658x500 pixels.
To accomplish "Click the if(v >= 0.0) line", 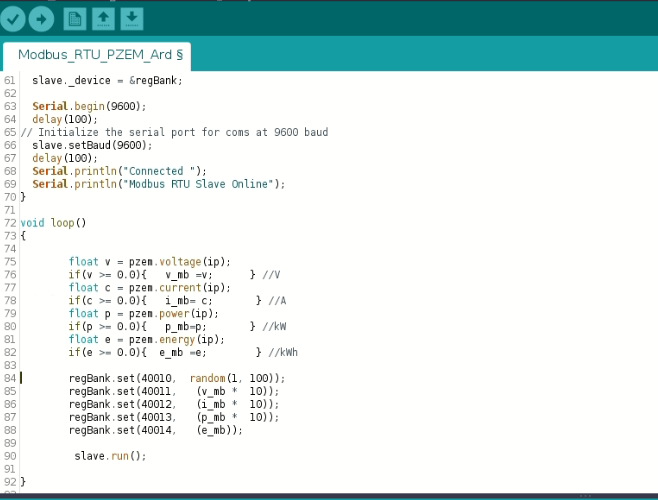I will [175, 275].
